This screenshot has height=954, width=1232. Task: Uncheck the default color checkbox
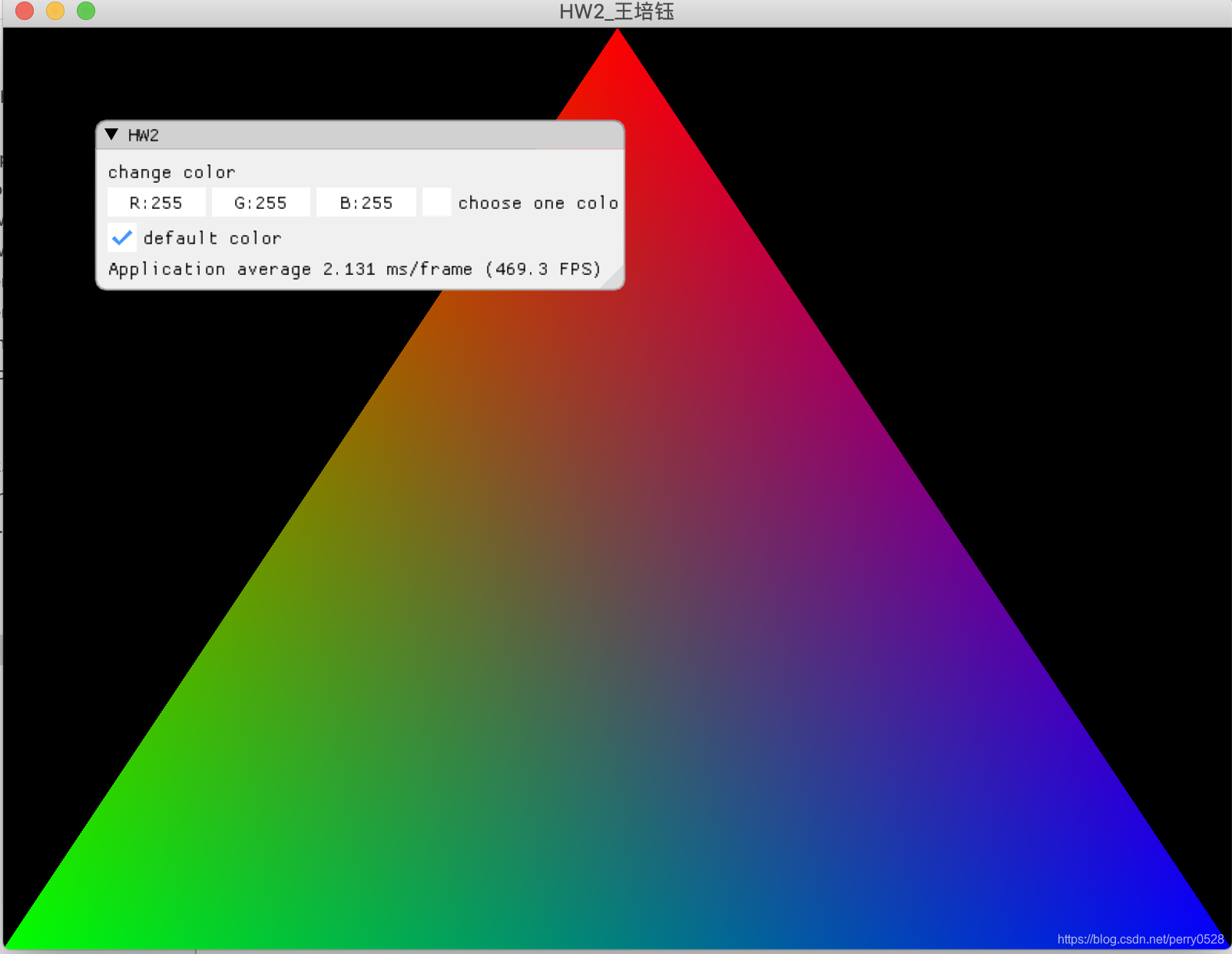click(122, 238)
